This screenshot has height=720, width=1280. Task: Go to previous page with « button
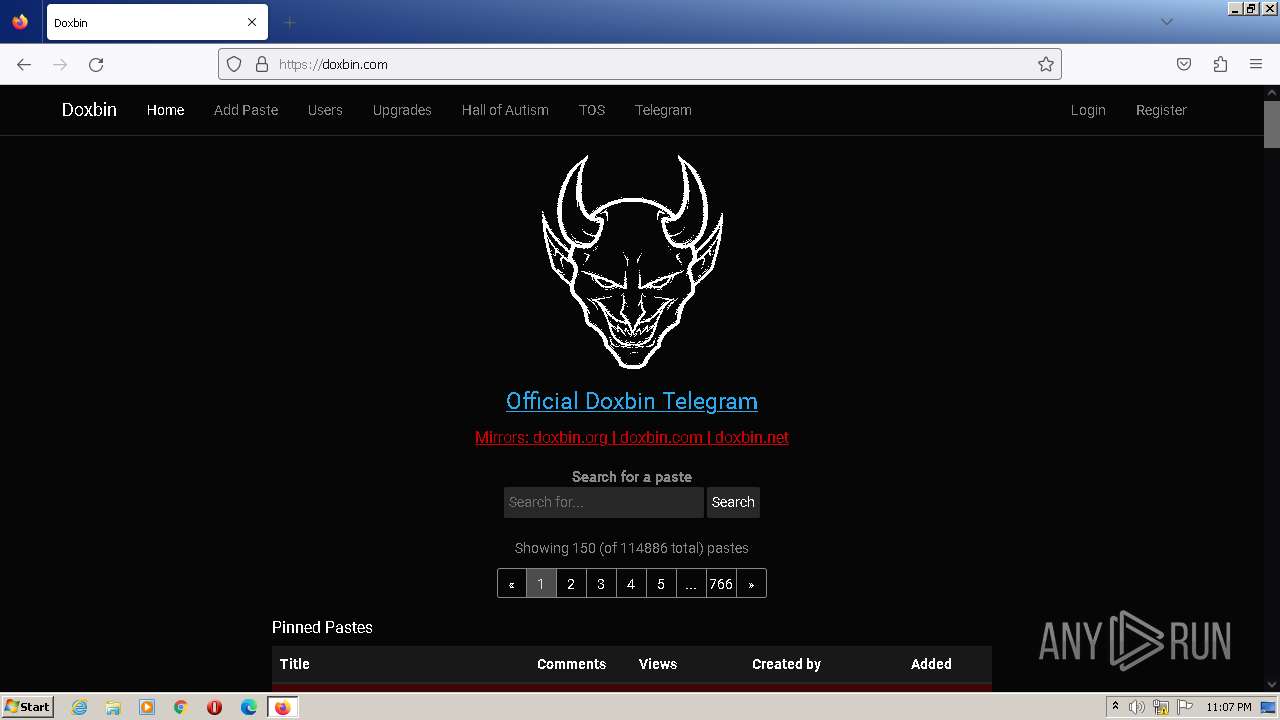pyautogui.click(x=511, y=584)
